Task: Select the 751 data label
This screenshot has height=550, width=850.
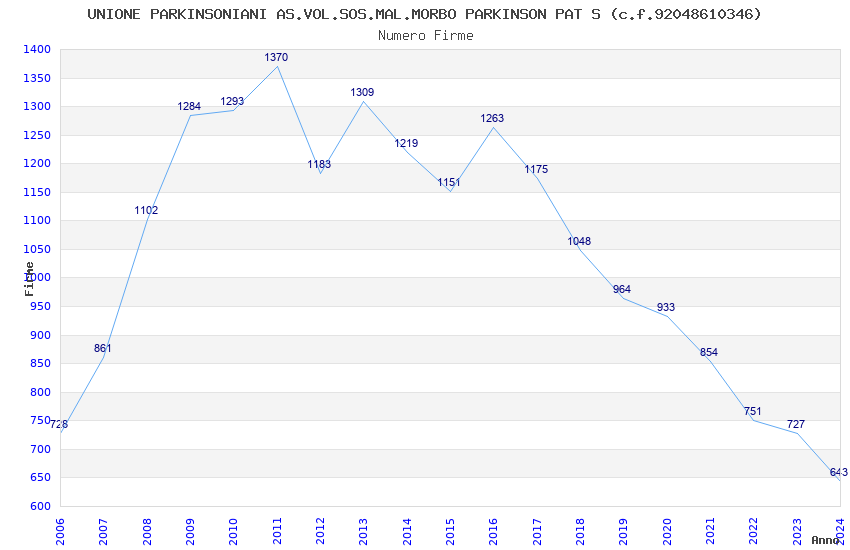Action: point(752,411)
